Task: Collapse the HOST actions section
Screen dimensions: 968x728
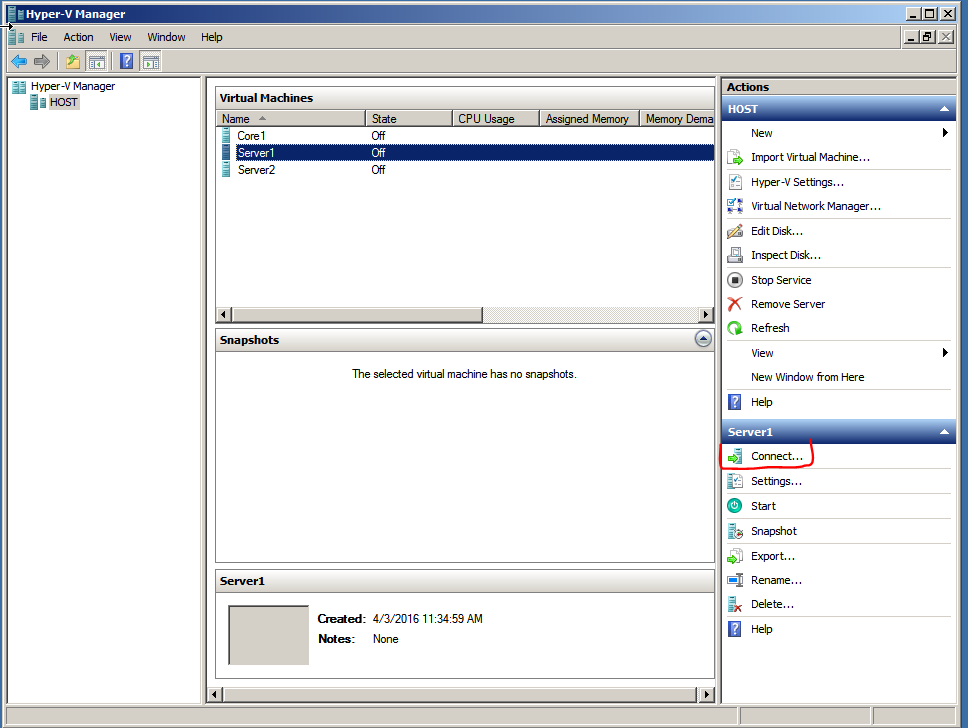Action: pos(944,109)
